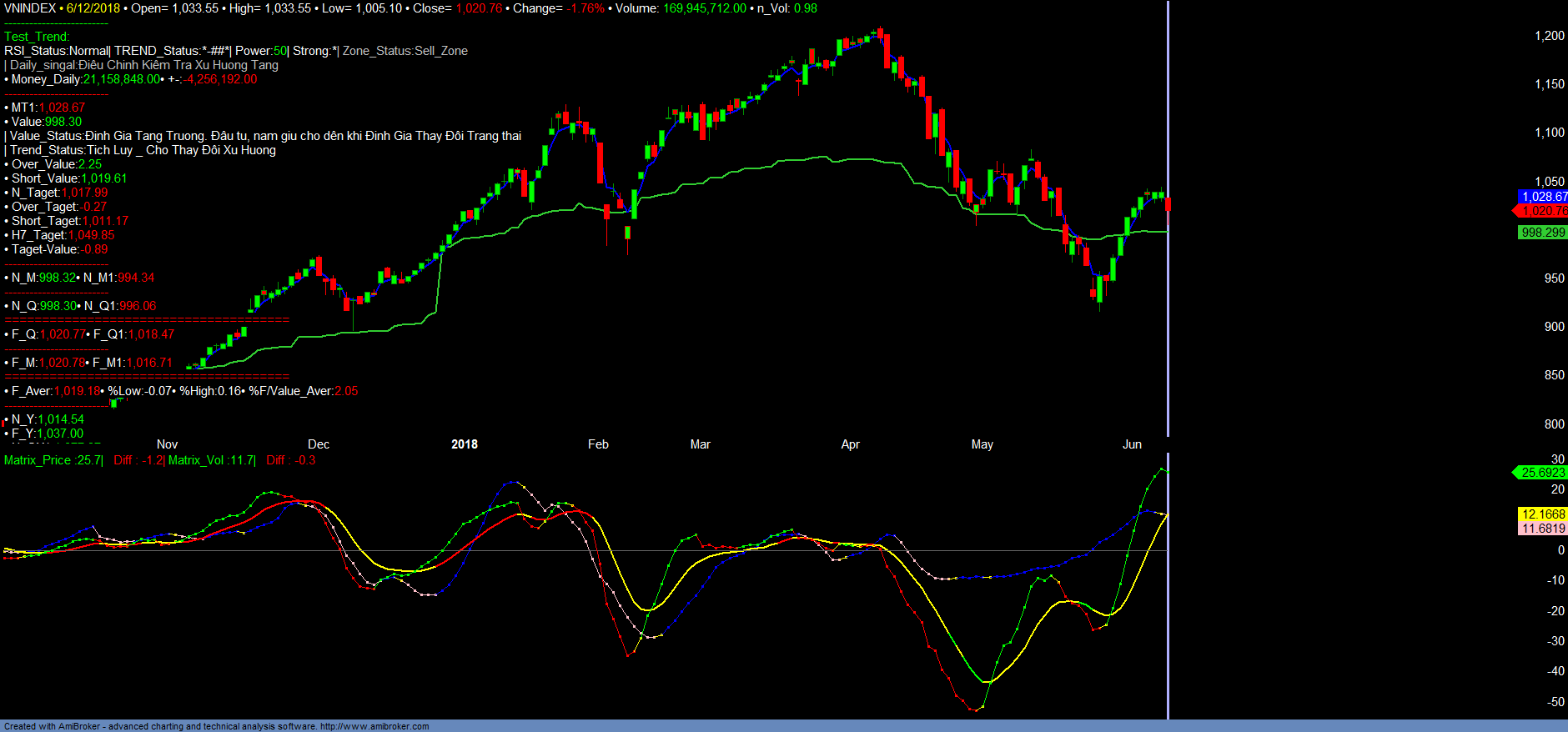Click the pink 11.6819 indicator value label
The width and height of the screenshot is (1568, 732).
tap(1543, 529)
